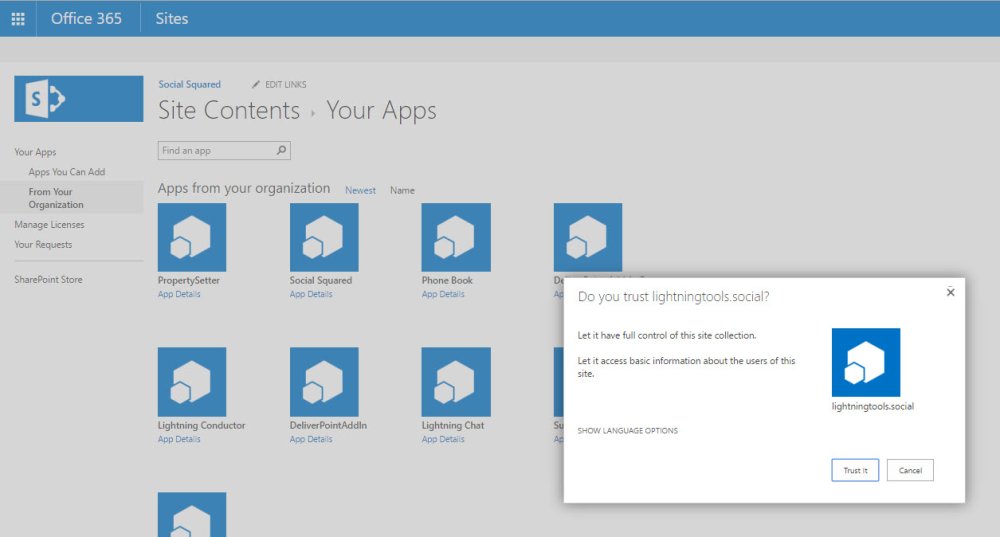
Task: Open the DeliverPointAddIn app tile
Action: 324,382
